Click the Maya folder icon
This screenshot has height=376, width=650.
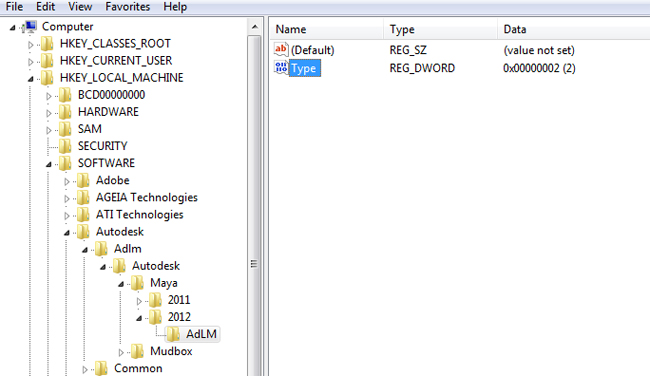[137, 283]
